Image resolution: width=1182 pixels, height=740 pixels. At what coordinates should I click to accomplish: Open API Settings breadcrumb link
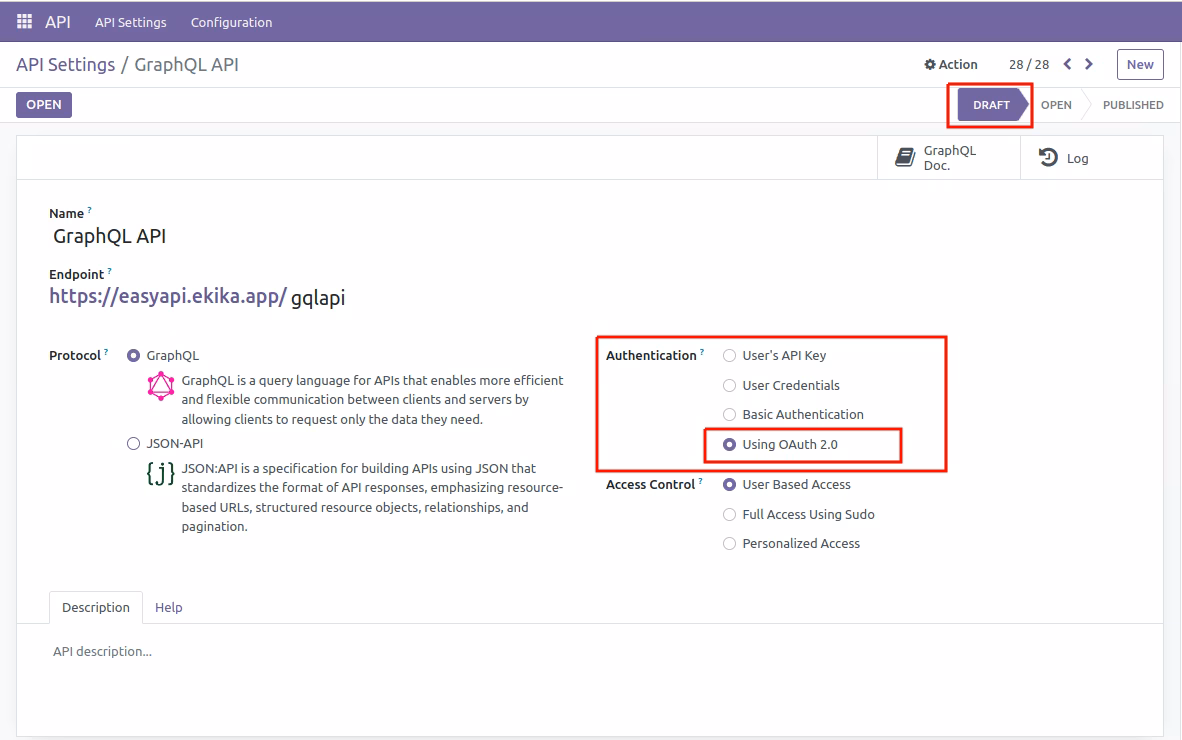pyautogui.click(x=66, y=65)
